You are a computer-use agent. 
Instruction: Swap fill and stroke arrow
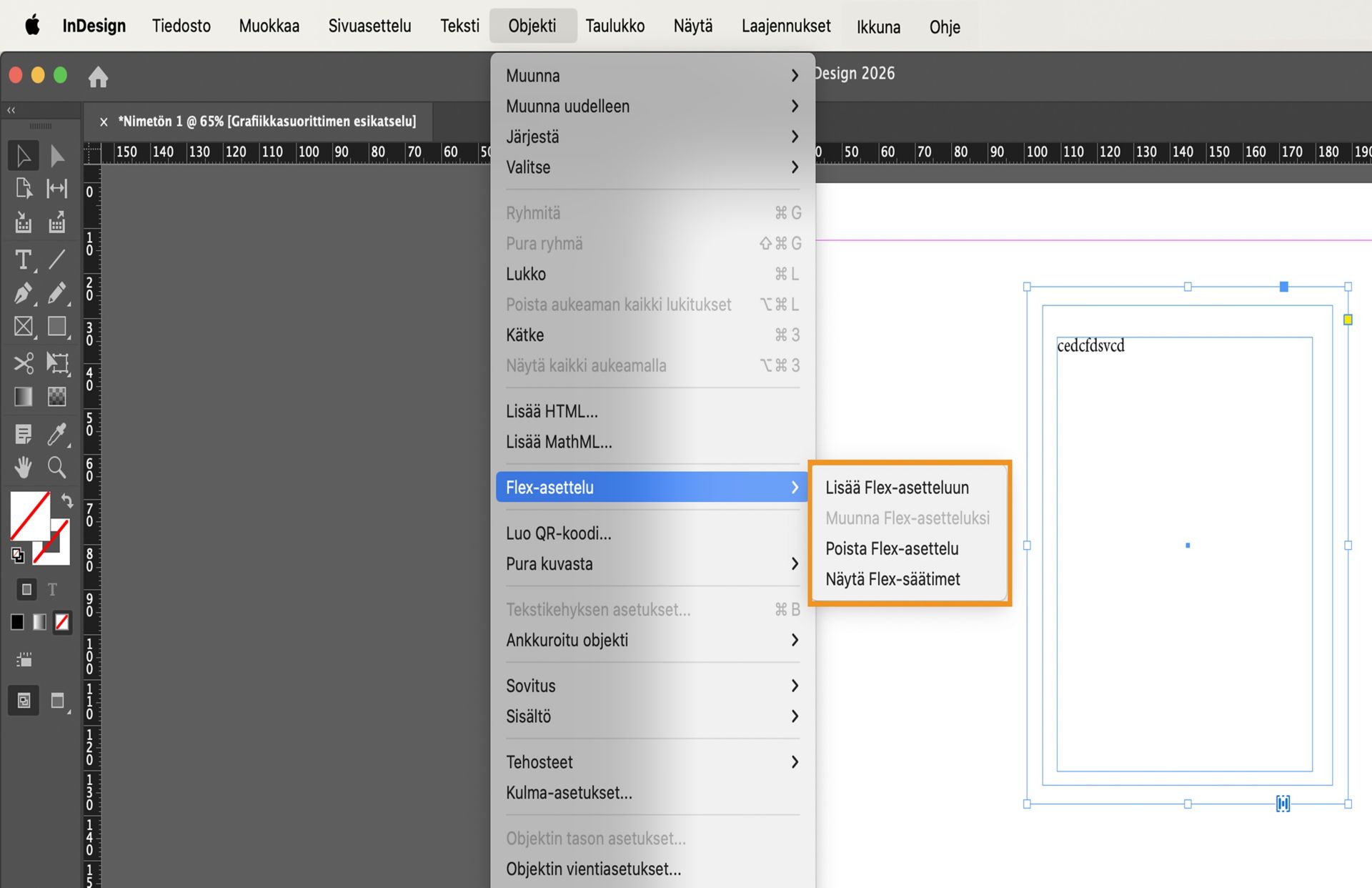tap(66, 500)
